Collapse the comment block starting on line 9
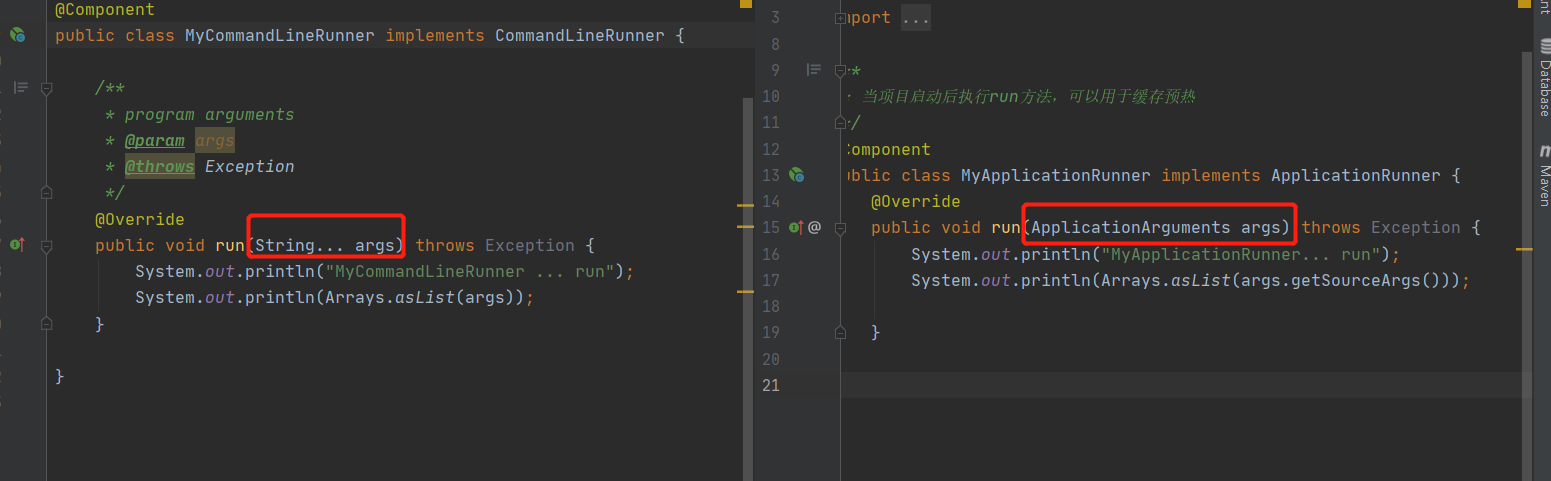Image resolution: width=1551 pixels, height=481 pixels. 840,70
